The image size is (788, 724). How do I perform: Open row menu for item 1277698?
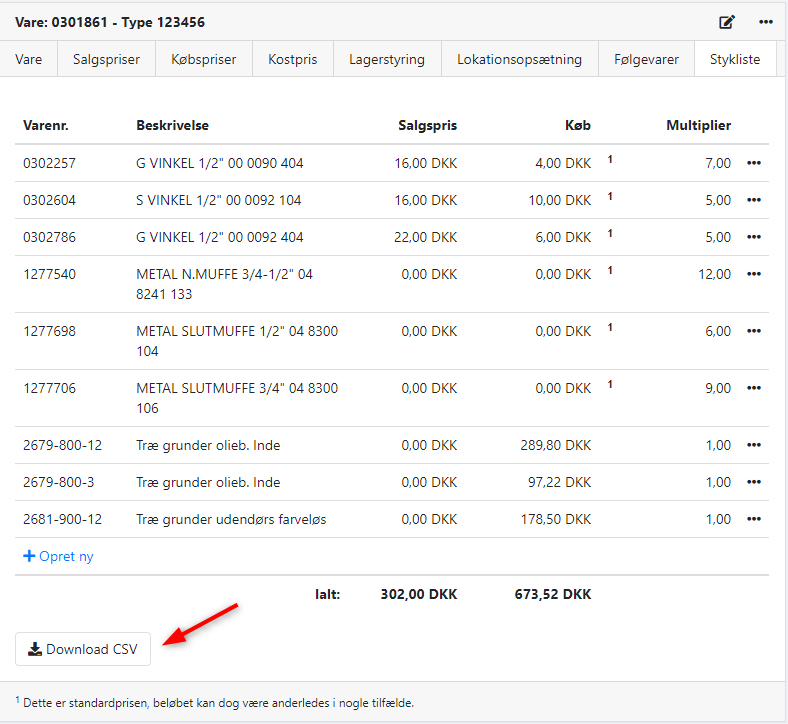(754, 331)
